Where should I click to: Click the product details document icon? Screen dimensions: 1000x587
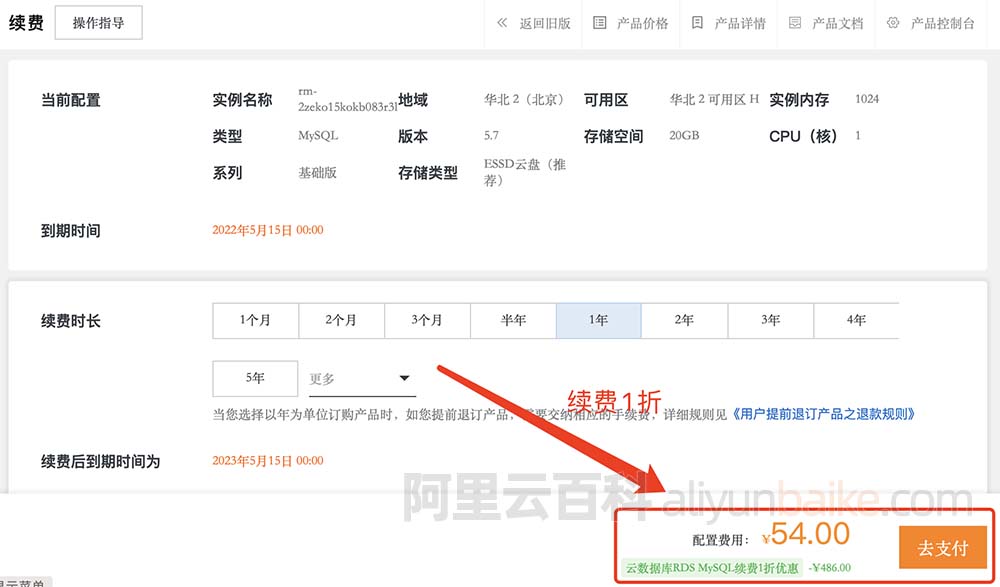pyautogui.click(x=697, y=23)
